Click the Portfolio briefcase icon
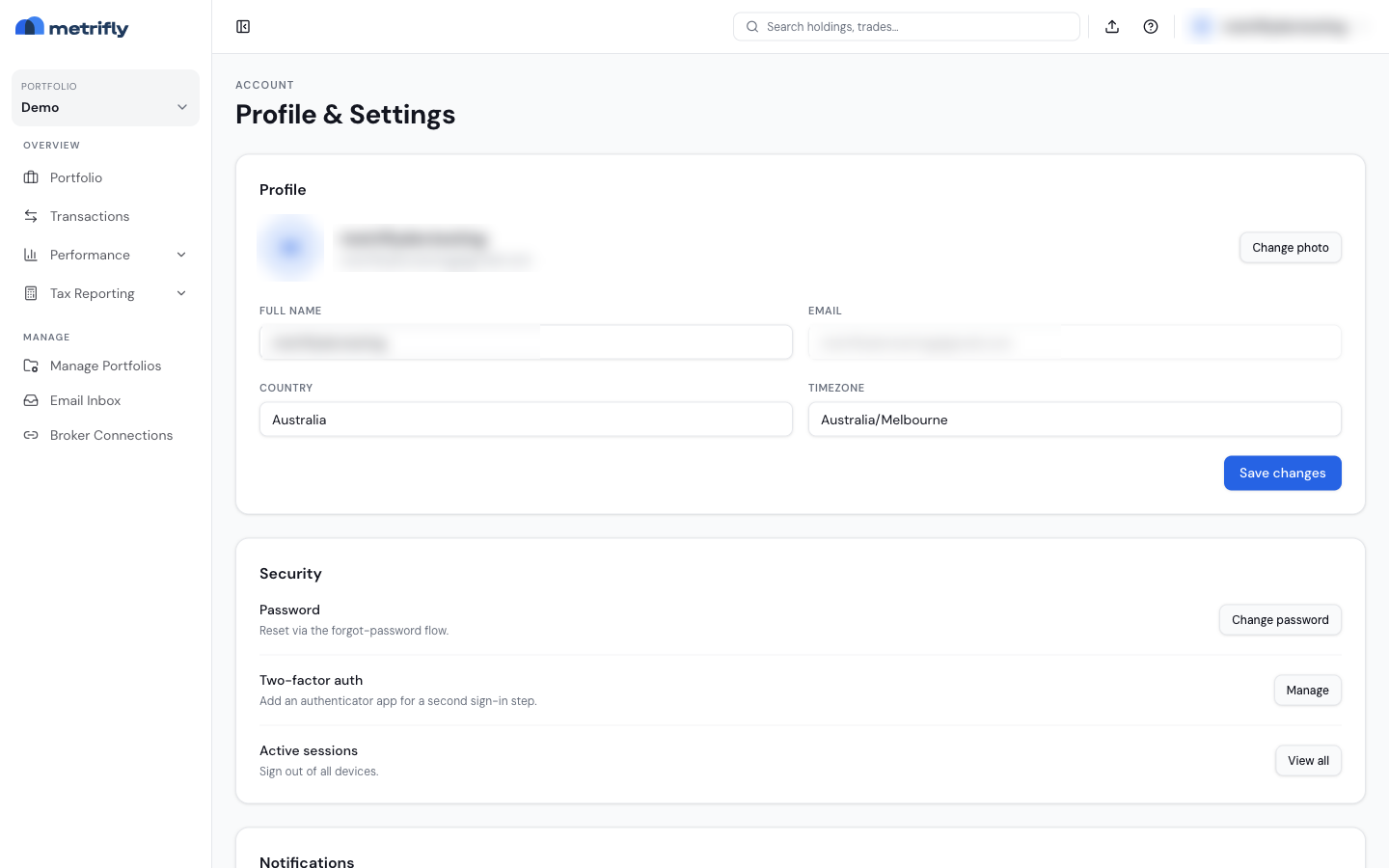 point(31,177)
